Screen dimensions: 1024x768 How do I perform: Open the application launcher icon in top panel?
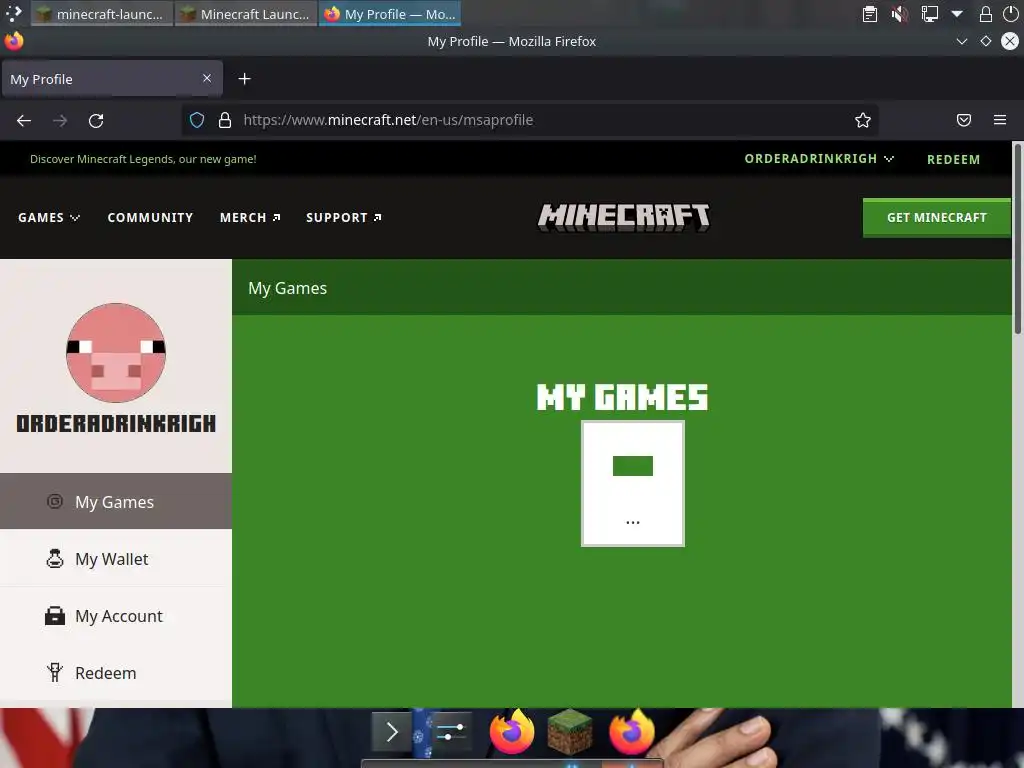pyautogui.click(x=14, y=14)
